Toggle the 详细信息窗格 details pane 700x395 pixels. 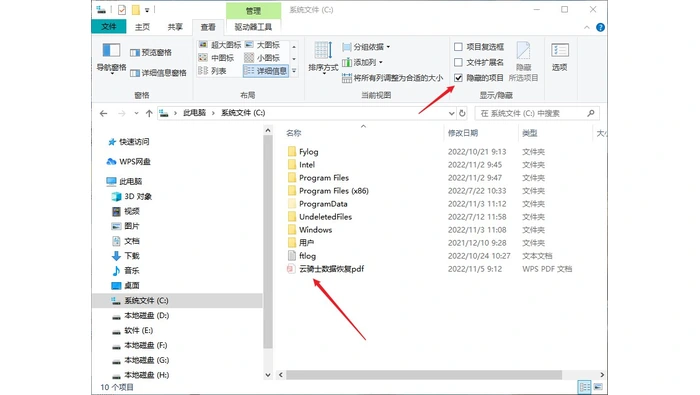(158, 73)
